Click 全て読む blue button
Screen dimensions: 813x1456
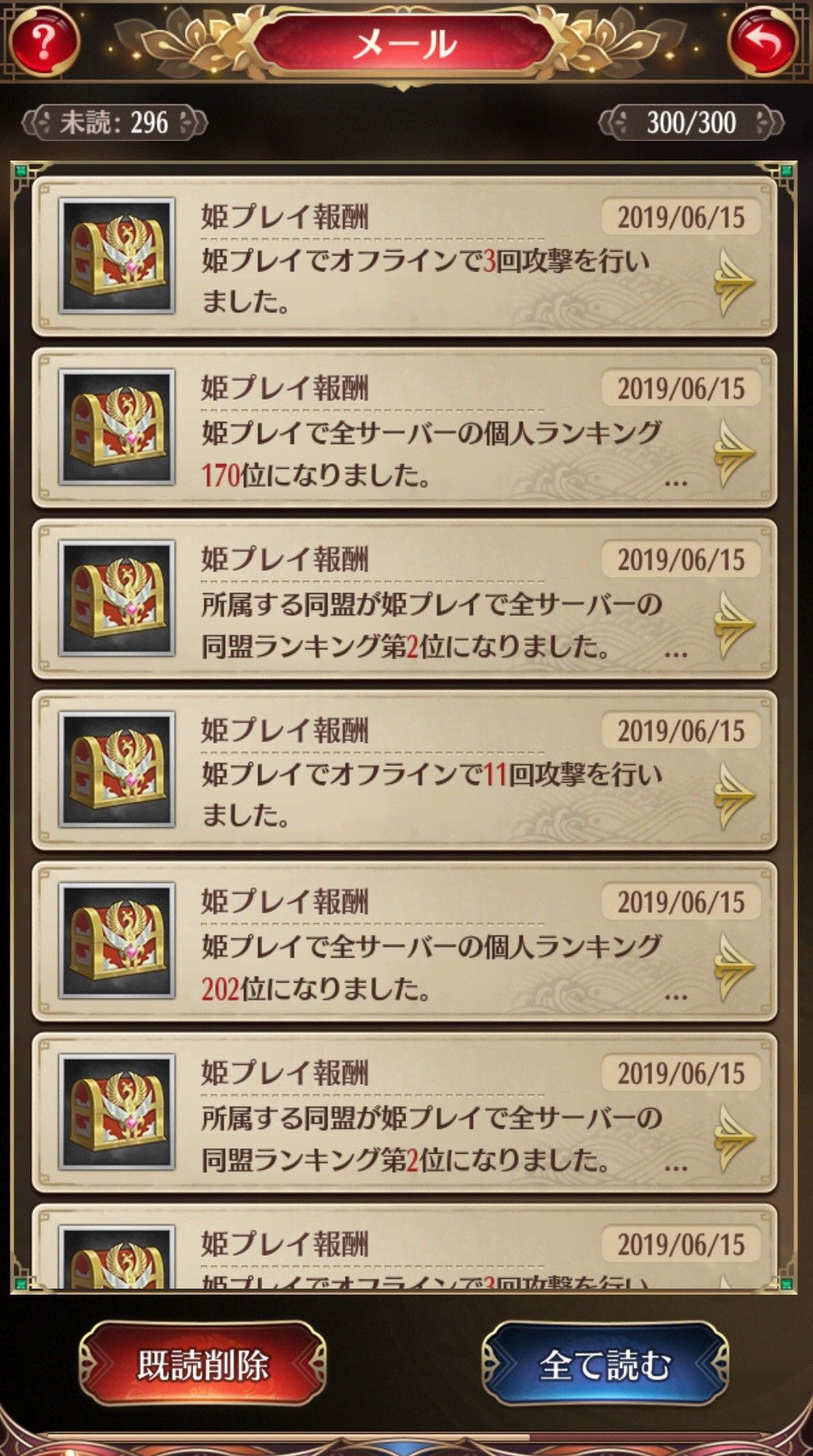tap(605, 1364)
